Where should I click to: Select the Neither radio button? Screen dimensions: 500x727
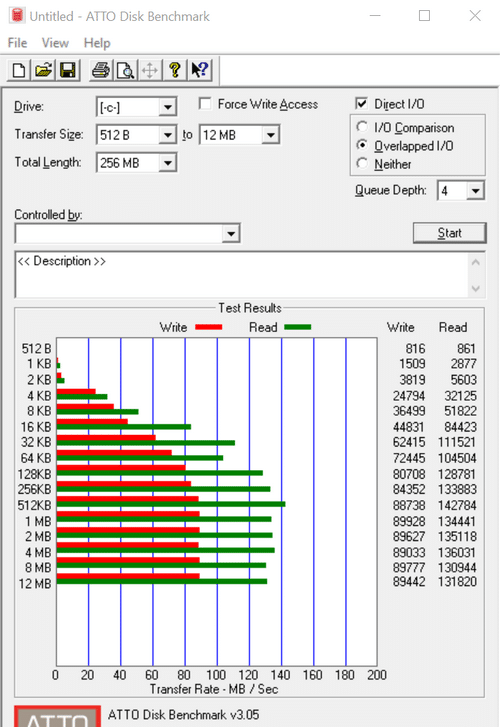coord(362,164)
